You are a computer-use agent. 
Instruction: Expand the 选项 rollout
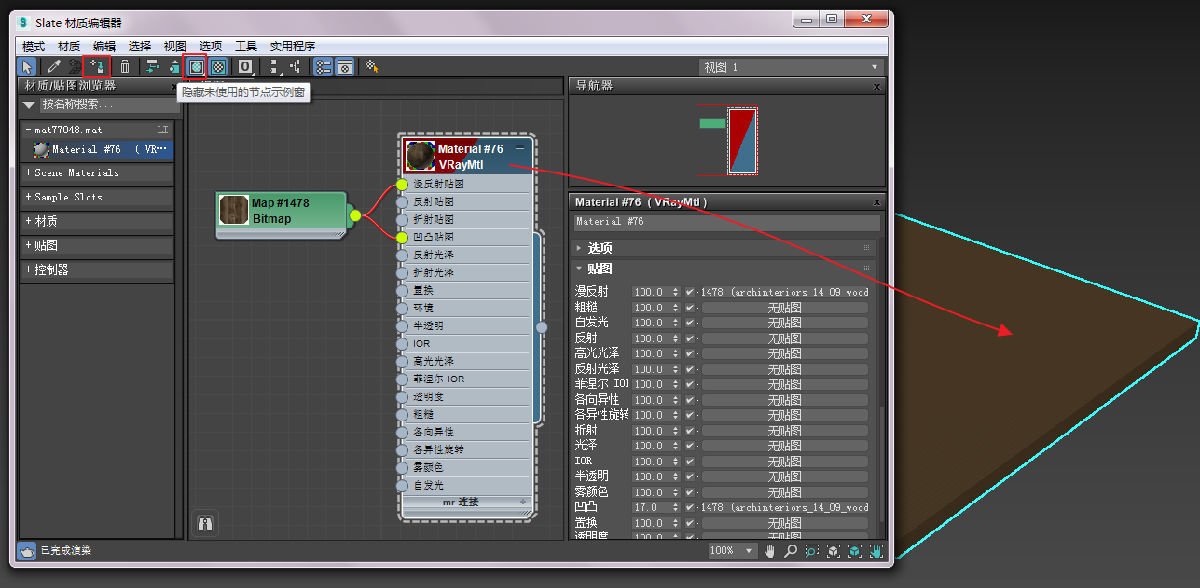click(600, 248)
